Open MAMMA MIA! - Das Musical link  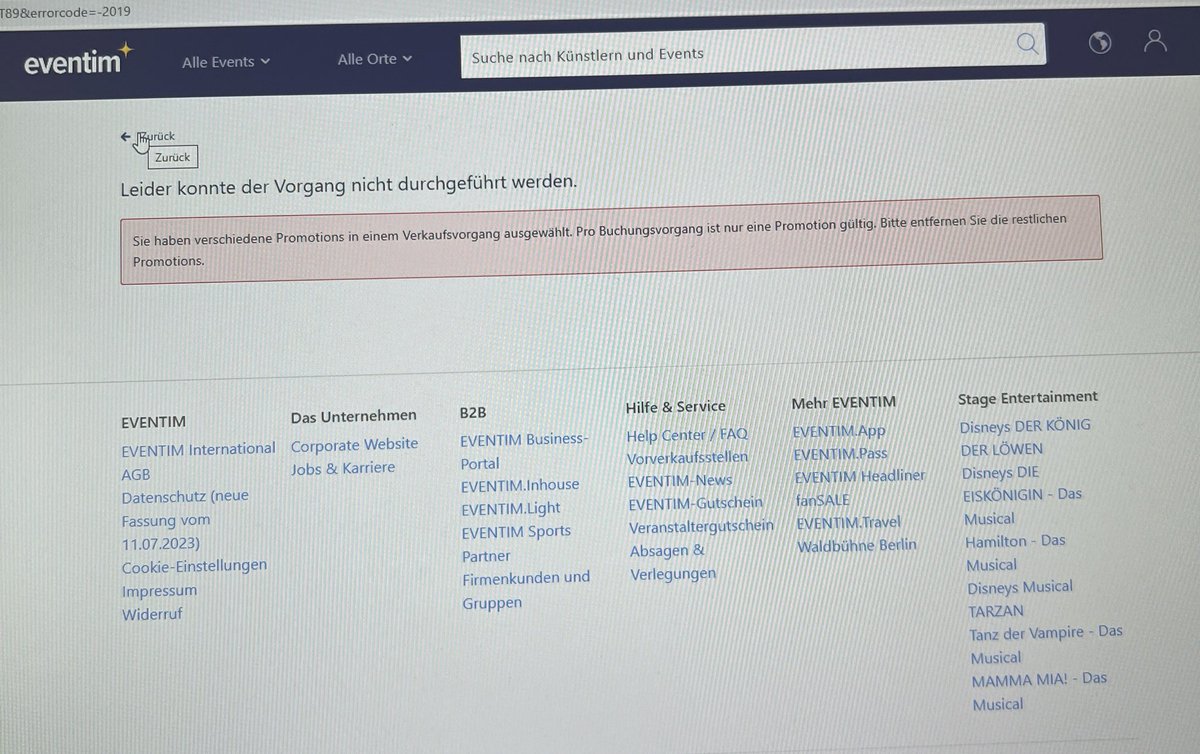[1039, 691]
